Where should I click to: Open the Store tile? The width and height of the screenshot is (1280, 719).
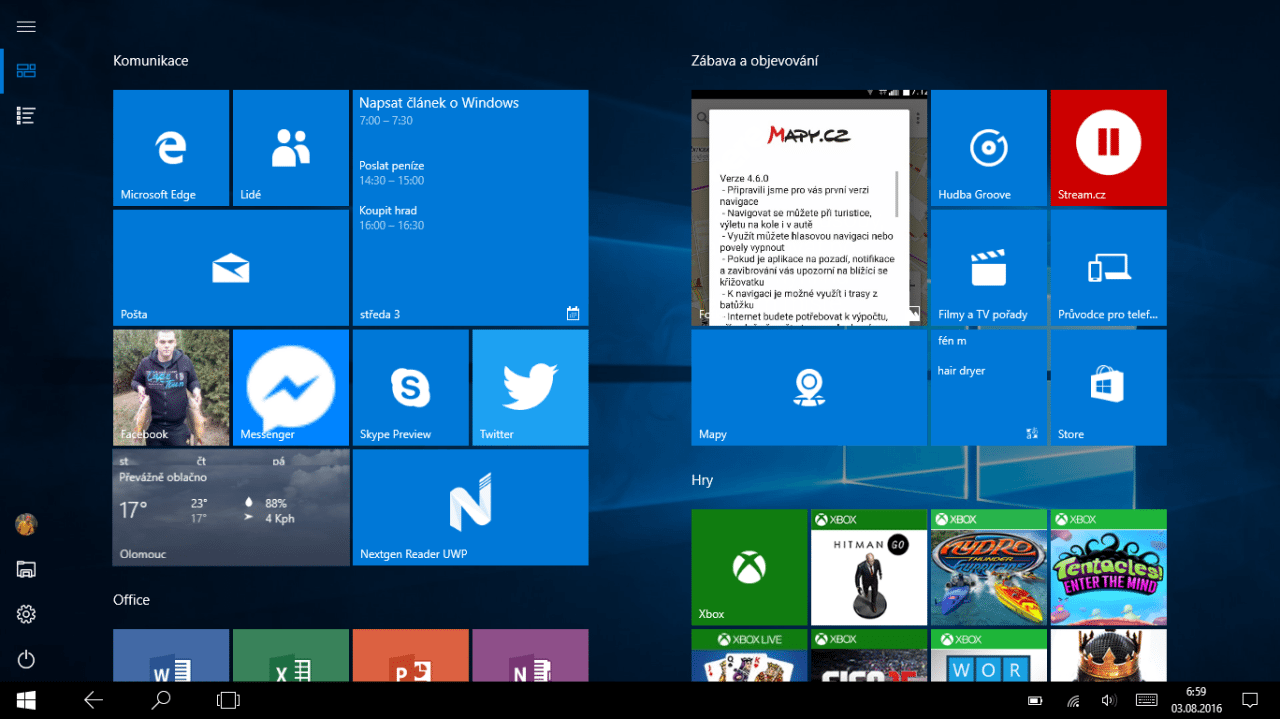[x=1109, y=388]
